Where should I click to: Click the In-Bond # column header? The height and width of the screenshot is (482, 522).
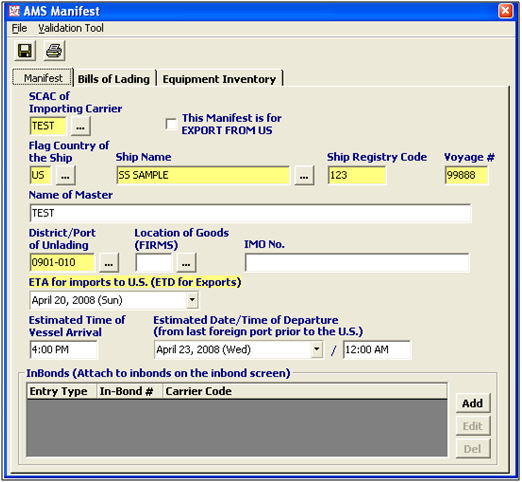pyautogui.click(x=129, y=391)
